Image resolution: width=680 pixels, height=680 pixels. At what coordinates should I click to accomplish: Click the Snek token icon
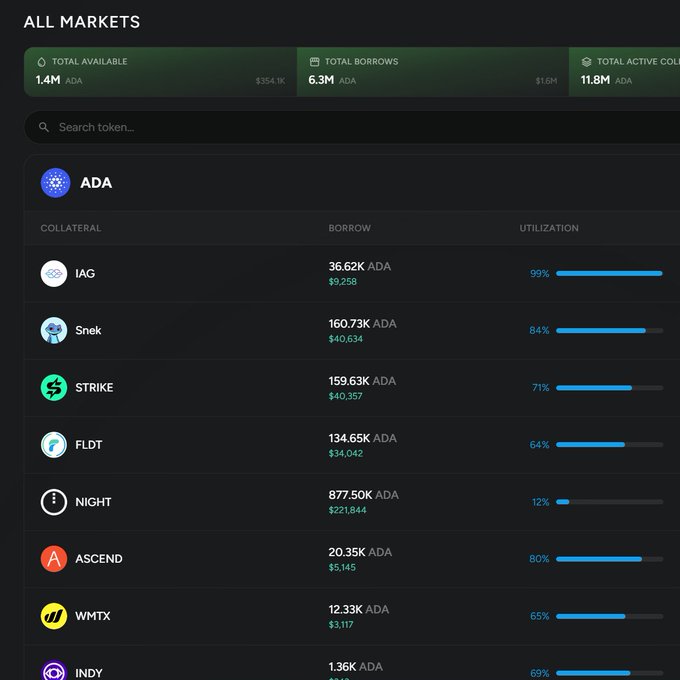[x=54, y=330]
